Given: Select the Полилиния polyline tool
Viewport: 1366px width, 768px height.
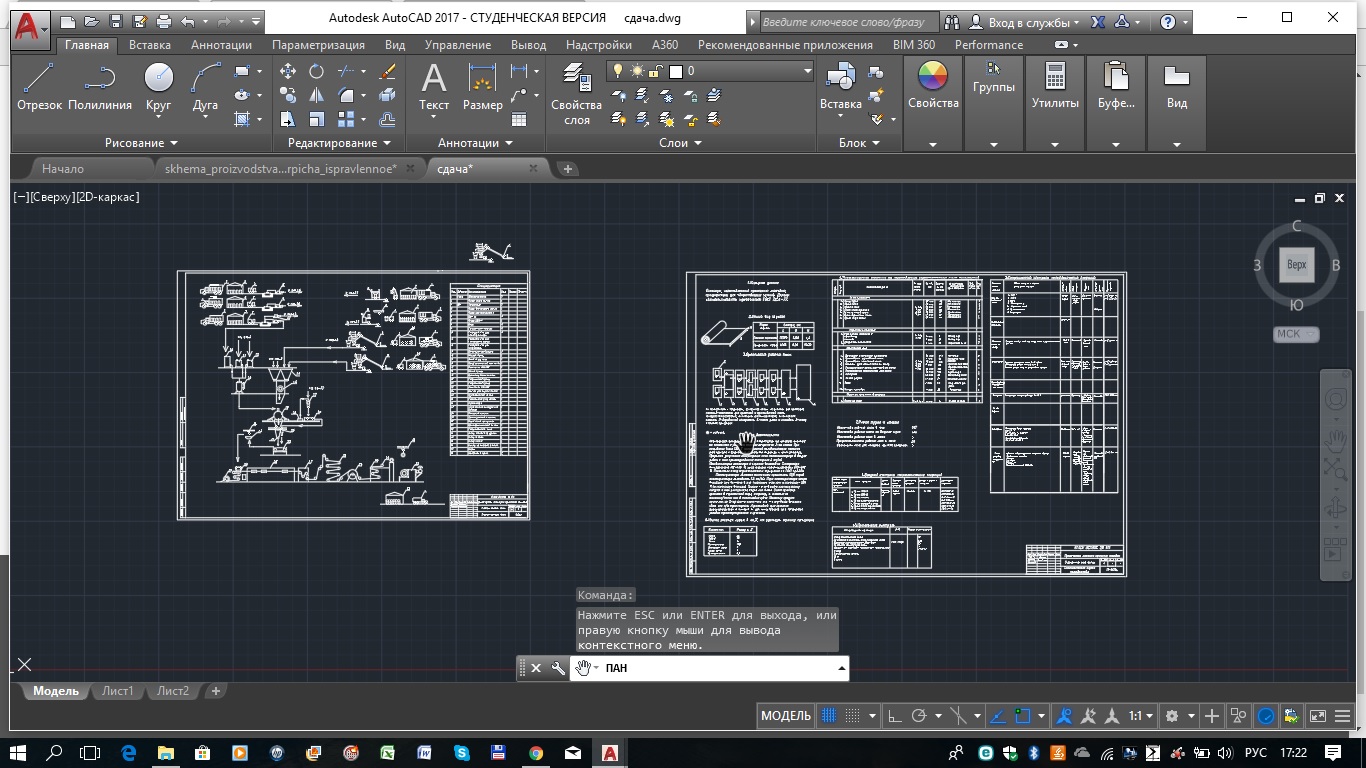Looking at the screenshot, I should [x=100, y=86].
